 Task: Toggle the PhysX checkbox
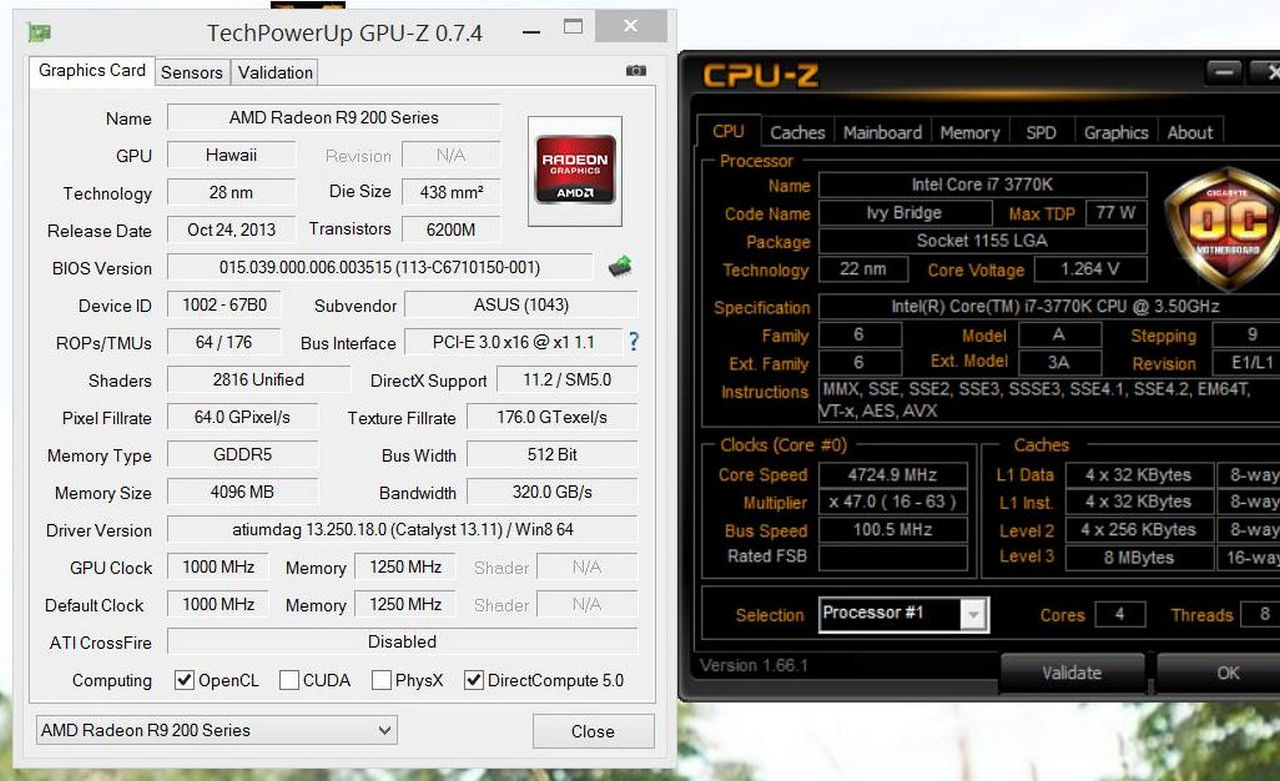point(381,680)
